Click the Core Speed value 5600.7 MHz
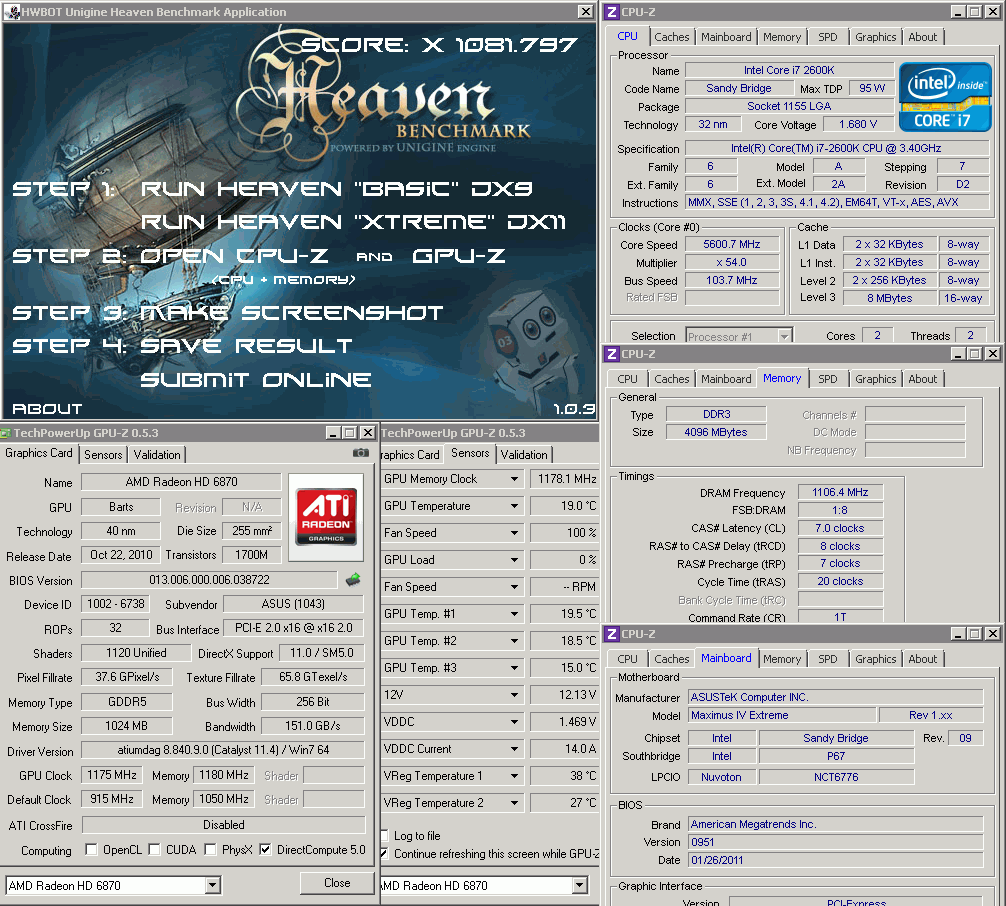 tap(731, 244)
